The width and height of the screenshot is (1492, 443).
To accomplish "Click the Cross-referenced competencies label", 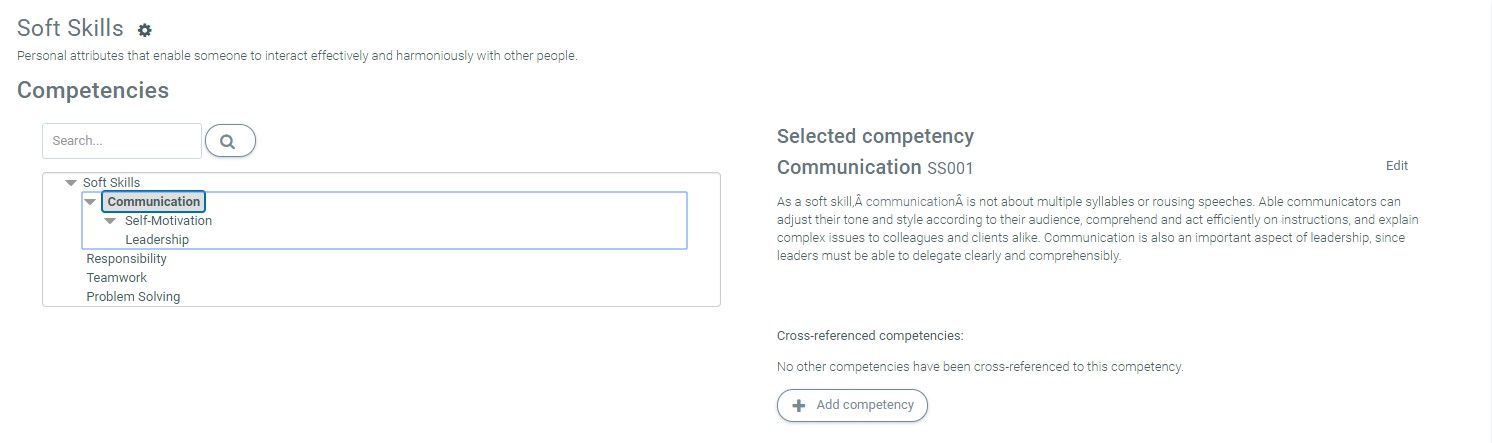I will coord(869,336).
